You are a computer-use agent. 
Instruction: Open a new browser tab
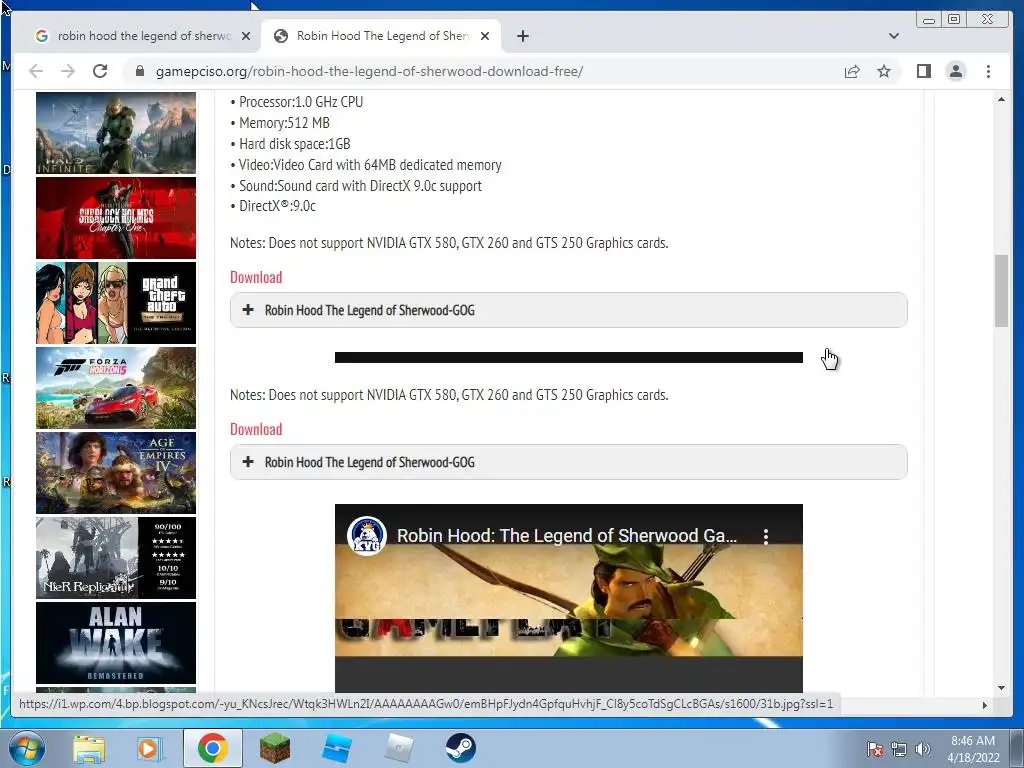click(522, 36)
